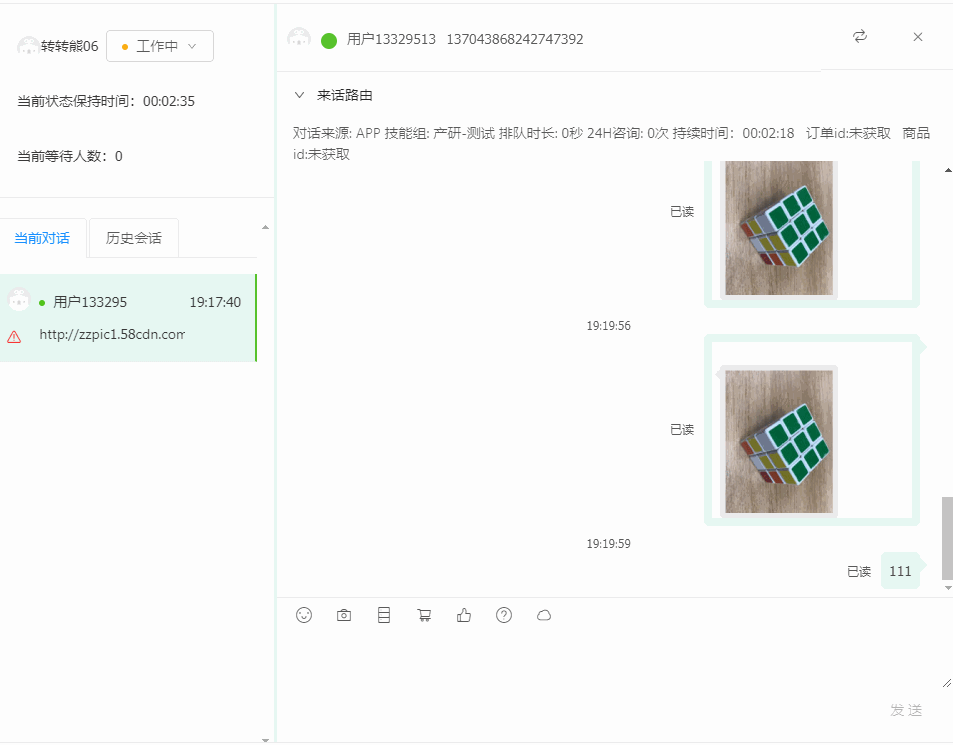Click the cloud icon above the input

(543, 615)
